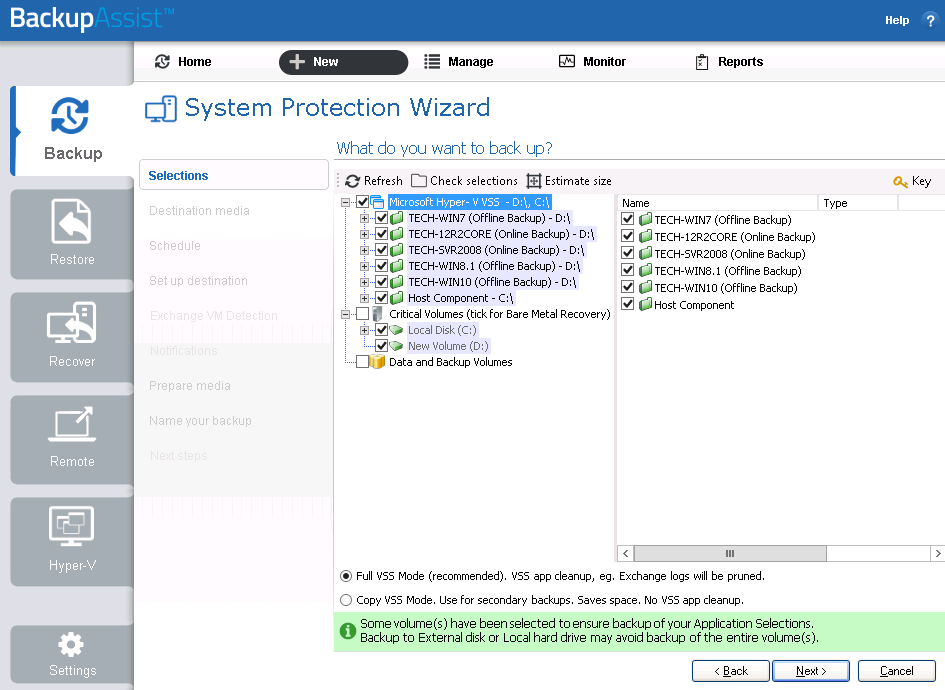
Task: Click the Local Disk (C:) drive icon
Action: pyautogui.click(x=396, y=330)
